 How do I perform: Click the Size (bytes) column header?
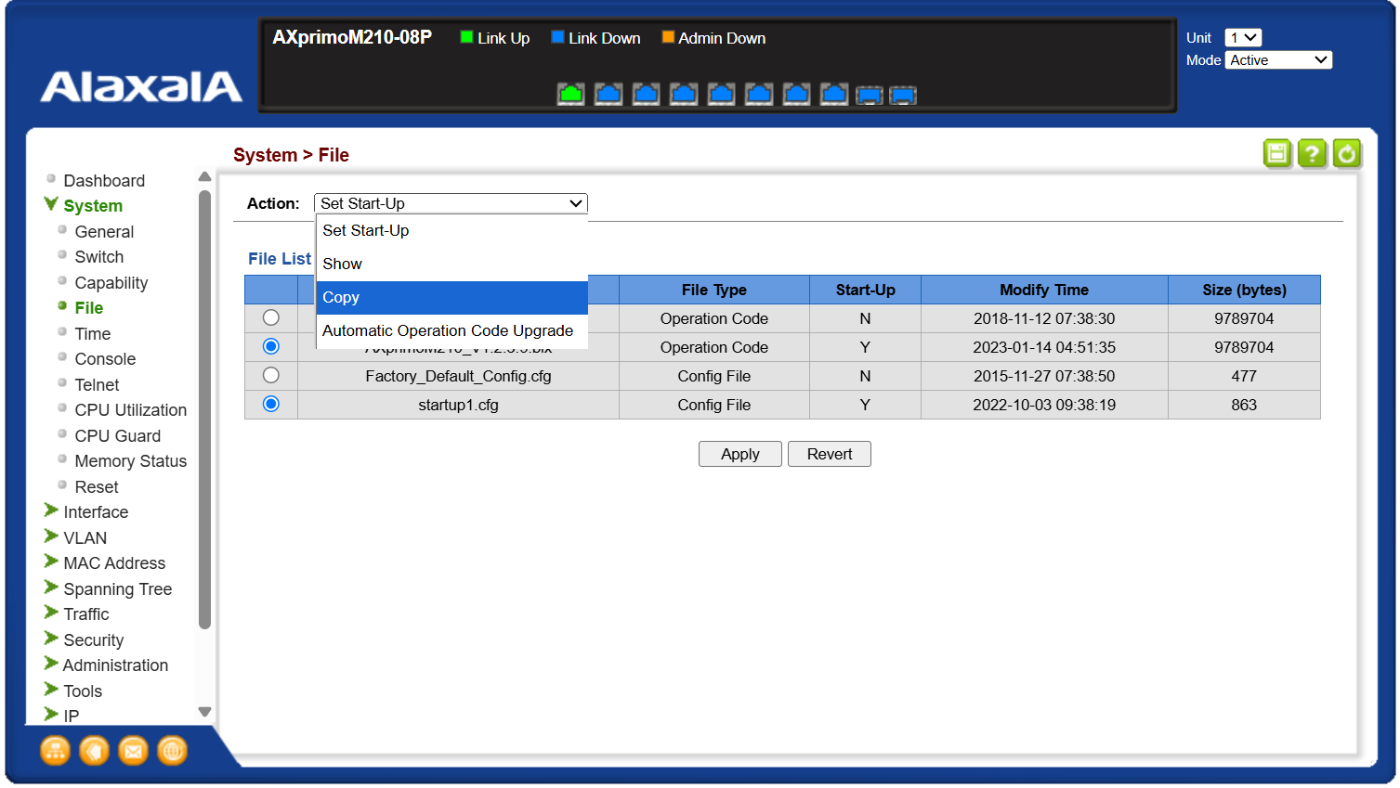pos(1244,290)
